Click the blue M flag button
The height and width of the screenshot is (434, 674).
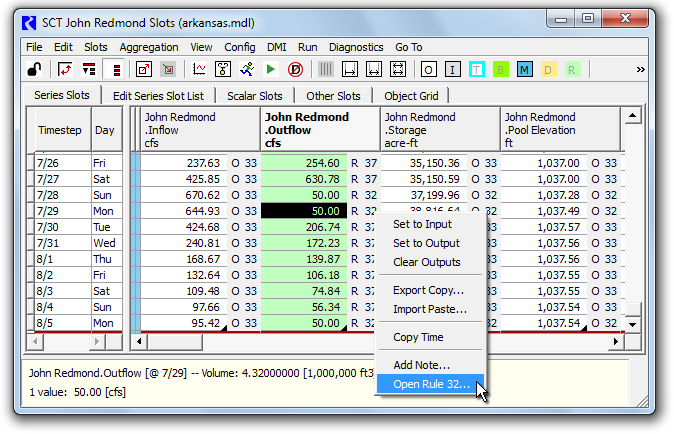524,69
